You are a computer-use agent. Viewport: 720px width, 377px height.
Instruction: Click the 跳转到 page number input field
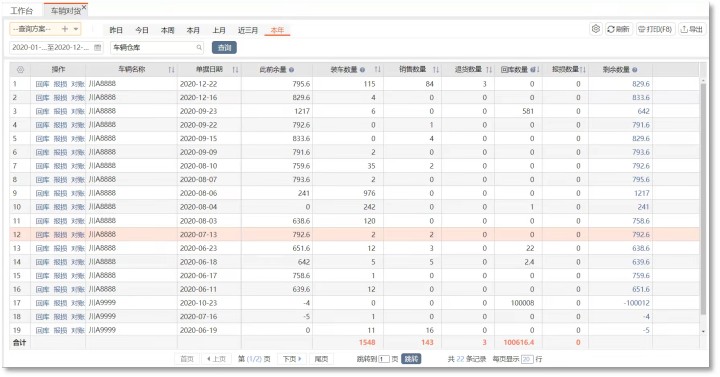384,359
